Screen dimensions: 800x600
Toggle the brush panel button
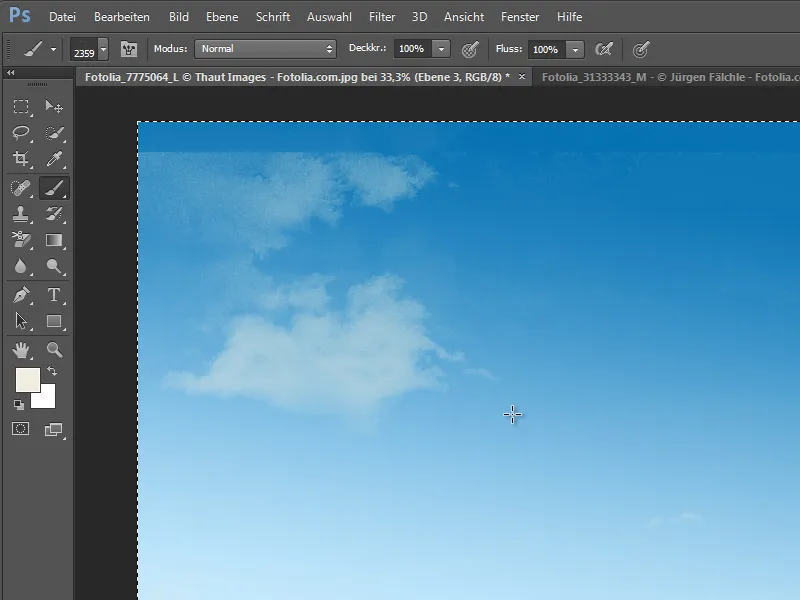click(129, 49)
